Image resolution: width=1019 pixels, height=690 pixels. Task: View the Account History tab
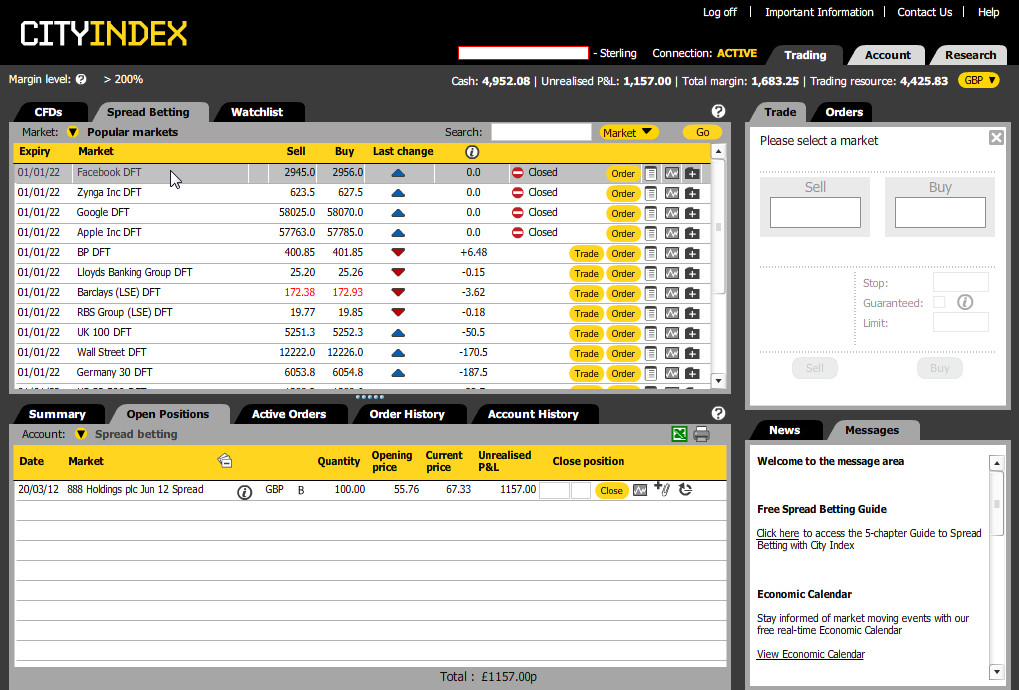[x=533, y=415]
